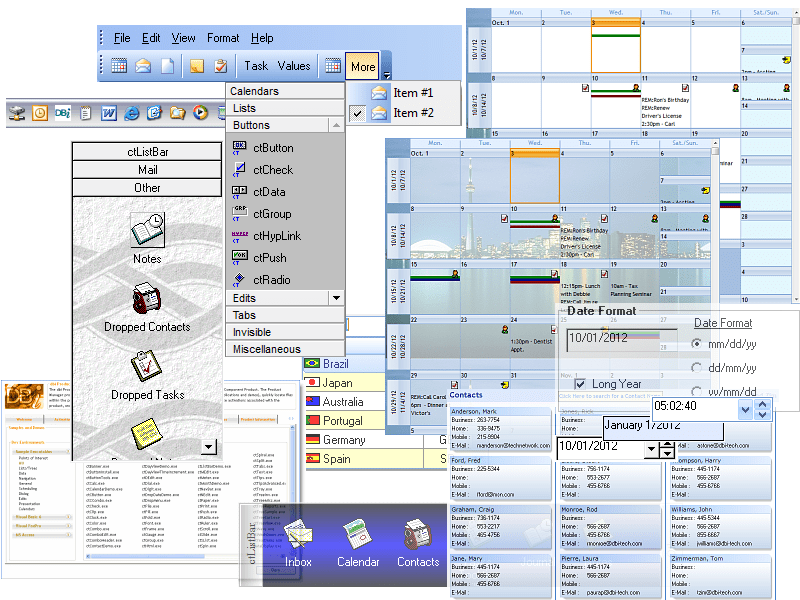
Task: Open the Dropped Contacts rolodex icon
Action: click(x=147, y=298)
